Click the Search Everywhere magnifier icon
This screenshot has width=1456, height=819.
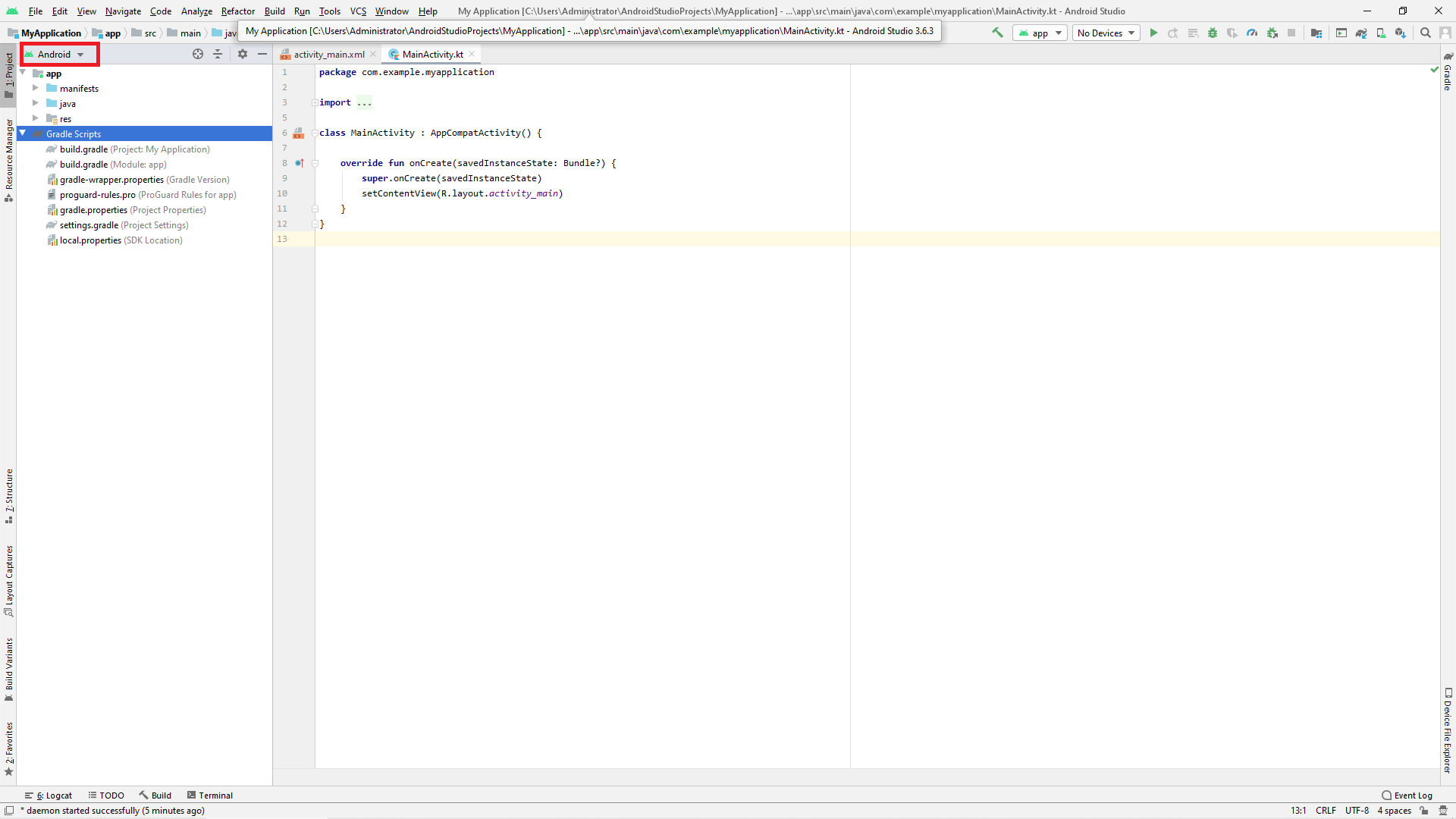click(1426, 33)
